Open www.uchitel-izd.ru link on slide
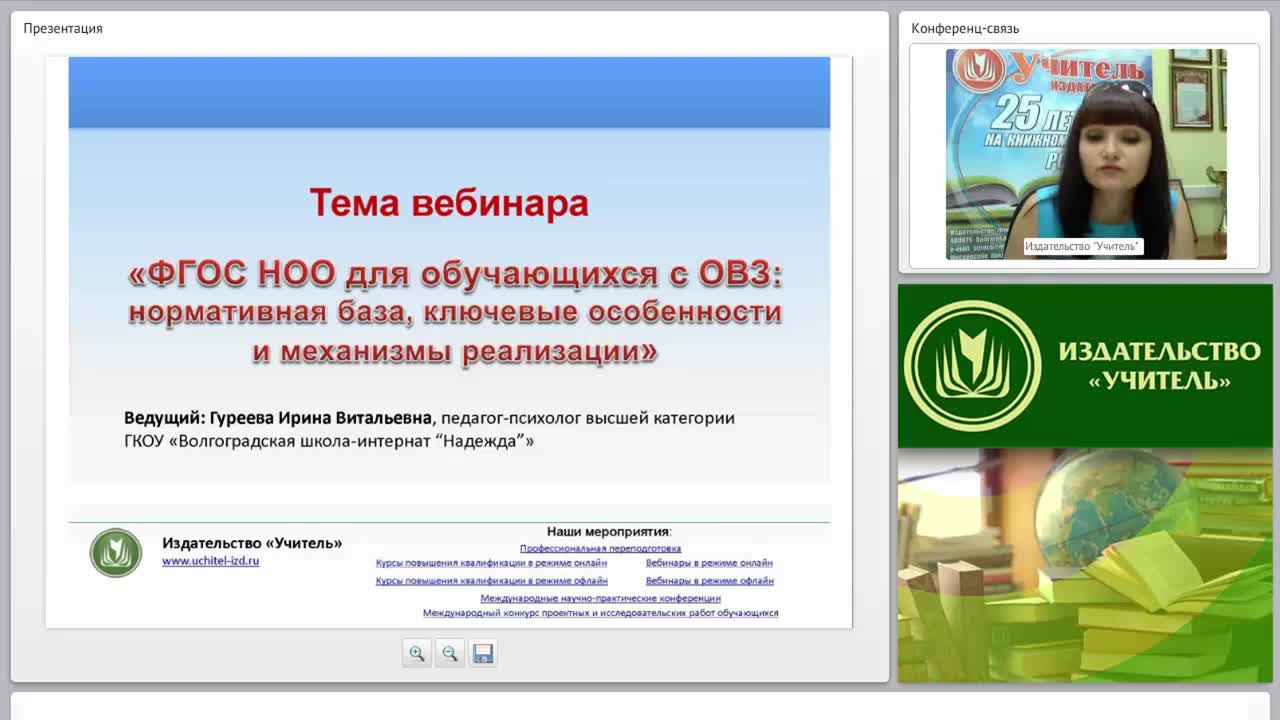The width and height of the screenshot is (1280, 720). pos(211,561)
